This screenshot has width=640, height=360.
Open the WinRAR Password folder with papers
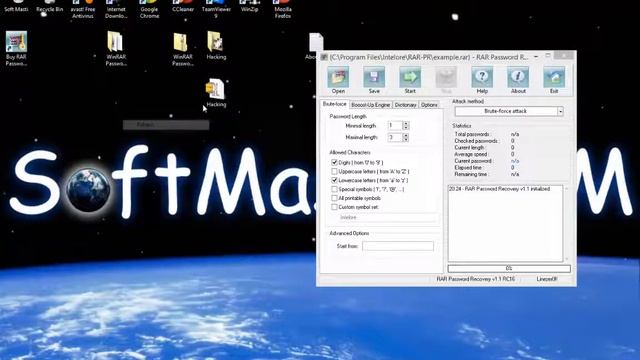116,49
